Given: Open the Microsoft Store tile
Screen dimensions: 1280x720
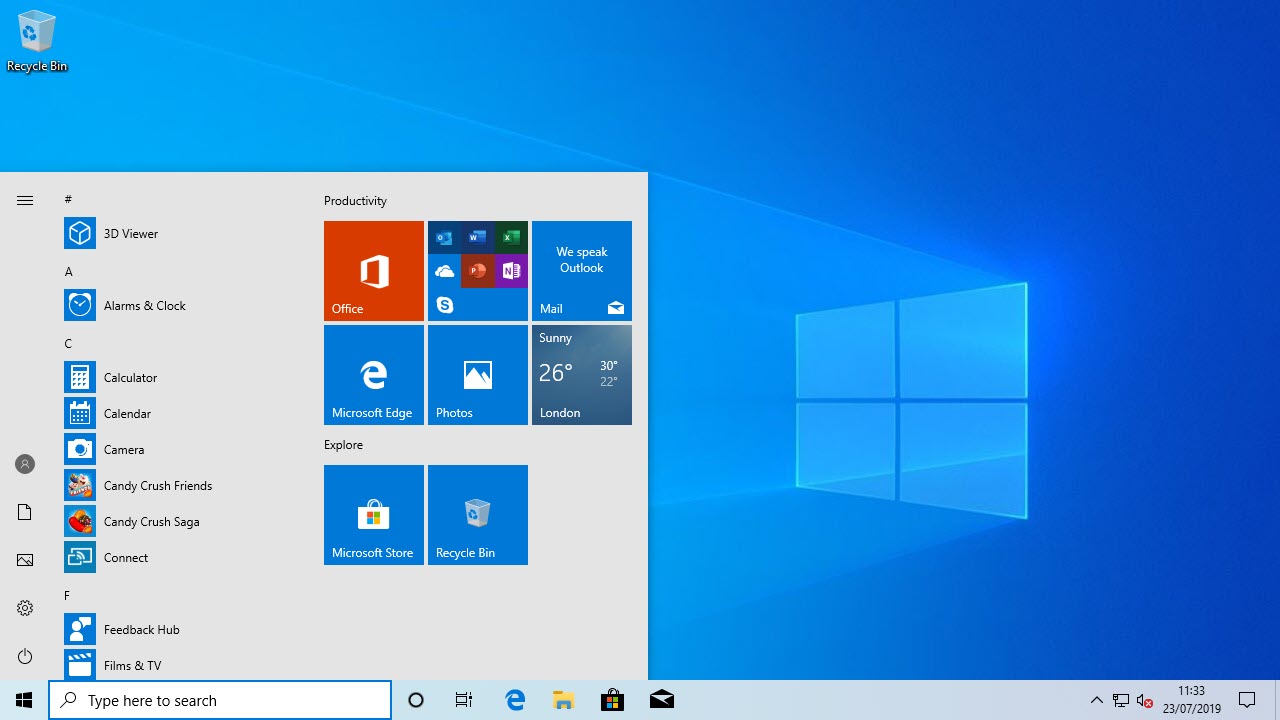Looking at the screenshot, I should pyautogui.click(x=373, y=515).
